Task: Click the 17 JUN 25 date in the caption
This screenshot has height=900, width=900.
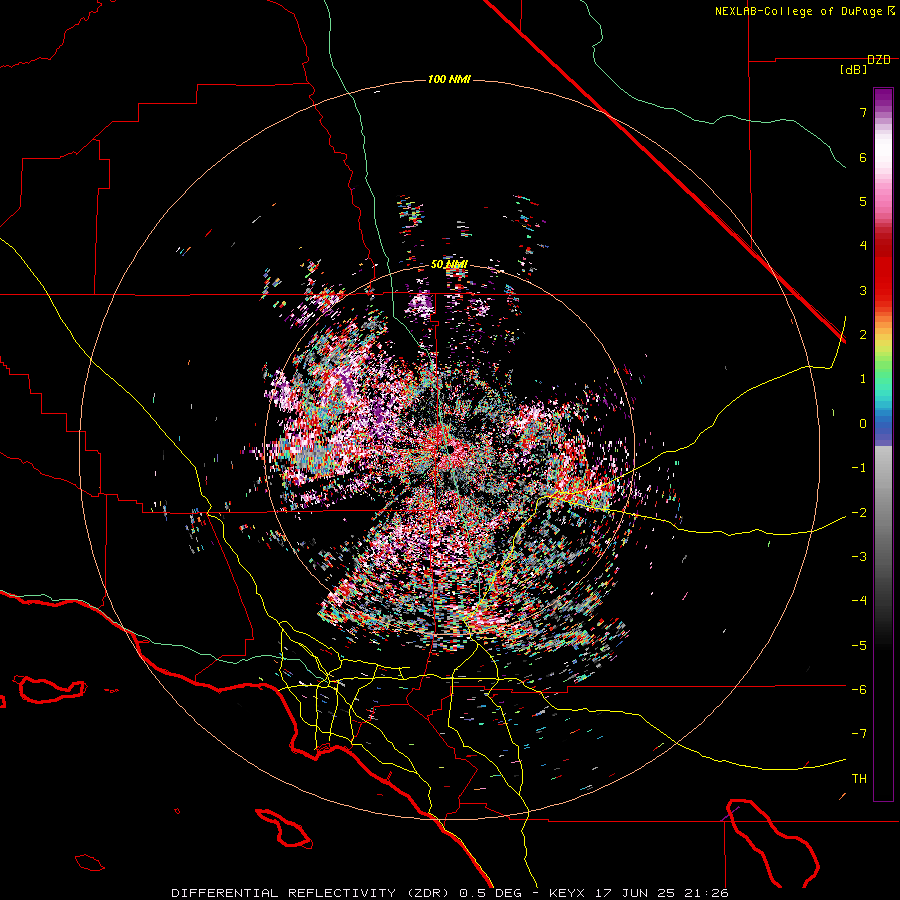Action: [x=637, y=893]
